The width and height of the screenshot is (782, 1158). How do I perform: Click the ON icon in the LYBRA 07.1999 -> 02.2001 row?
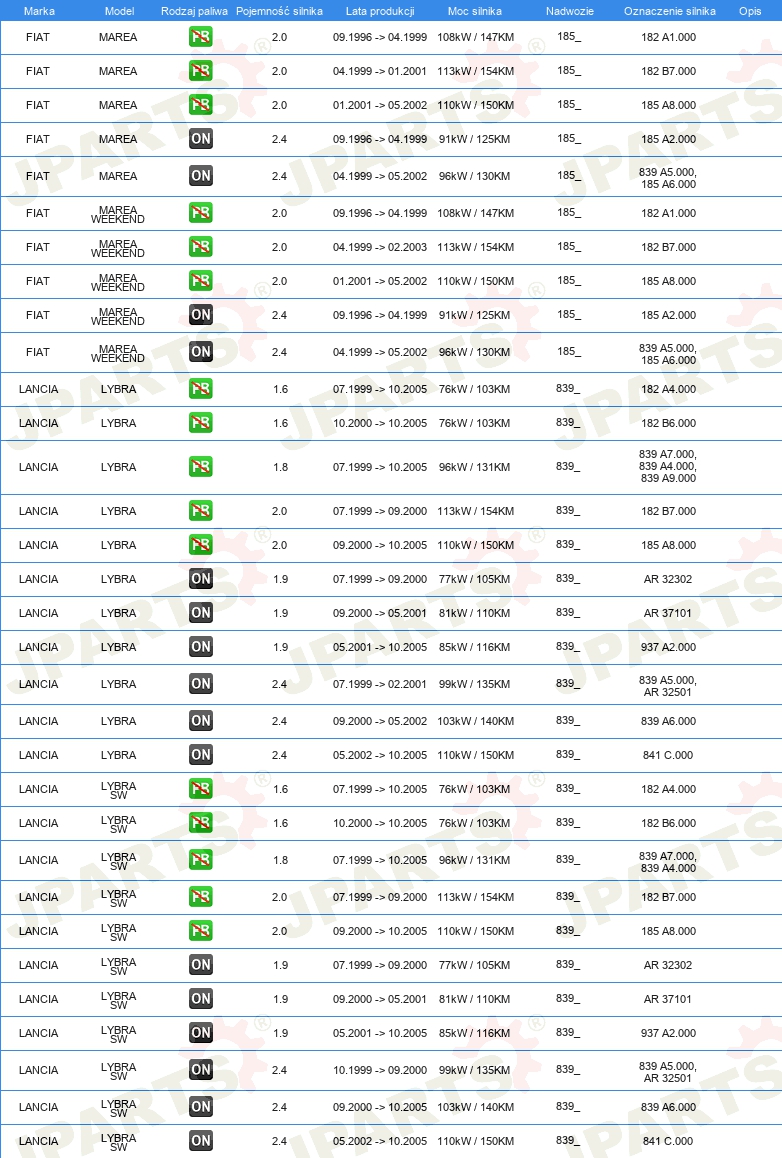click(x=201, y=684)
